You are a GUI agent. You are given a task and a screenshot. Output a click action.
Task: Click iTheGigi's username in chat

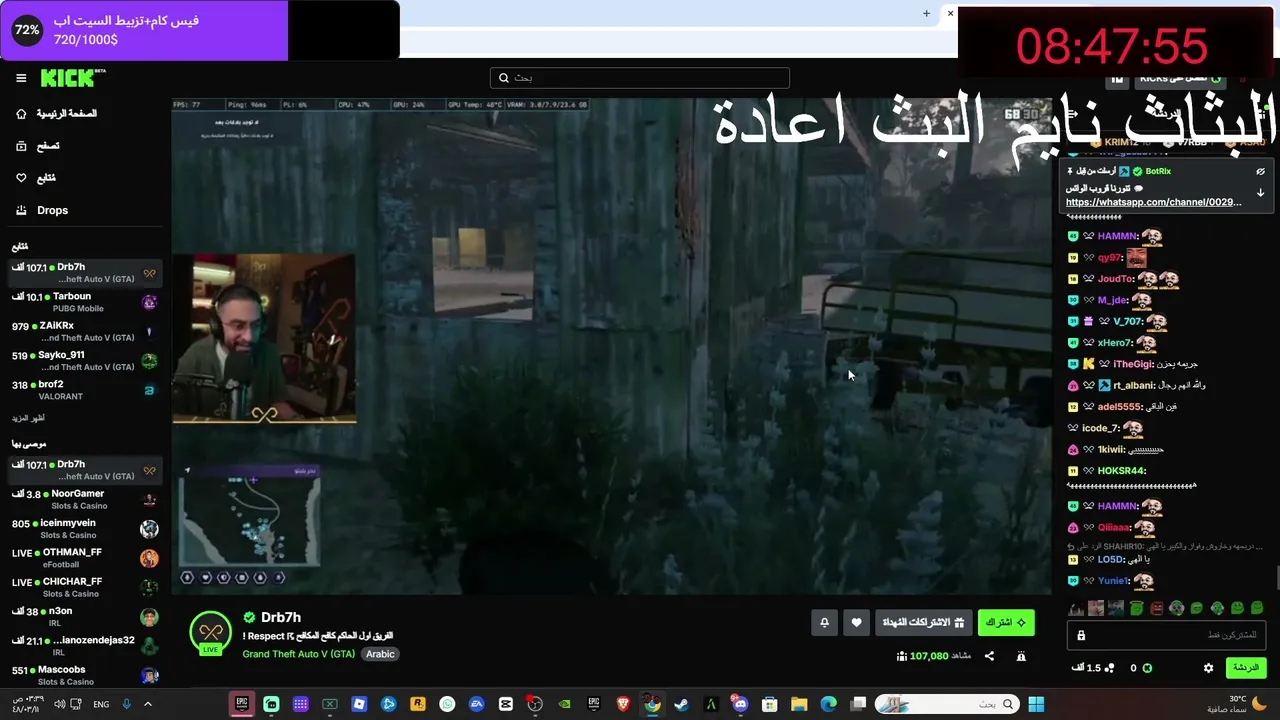1133,364
